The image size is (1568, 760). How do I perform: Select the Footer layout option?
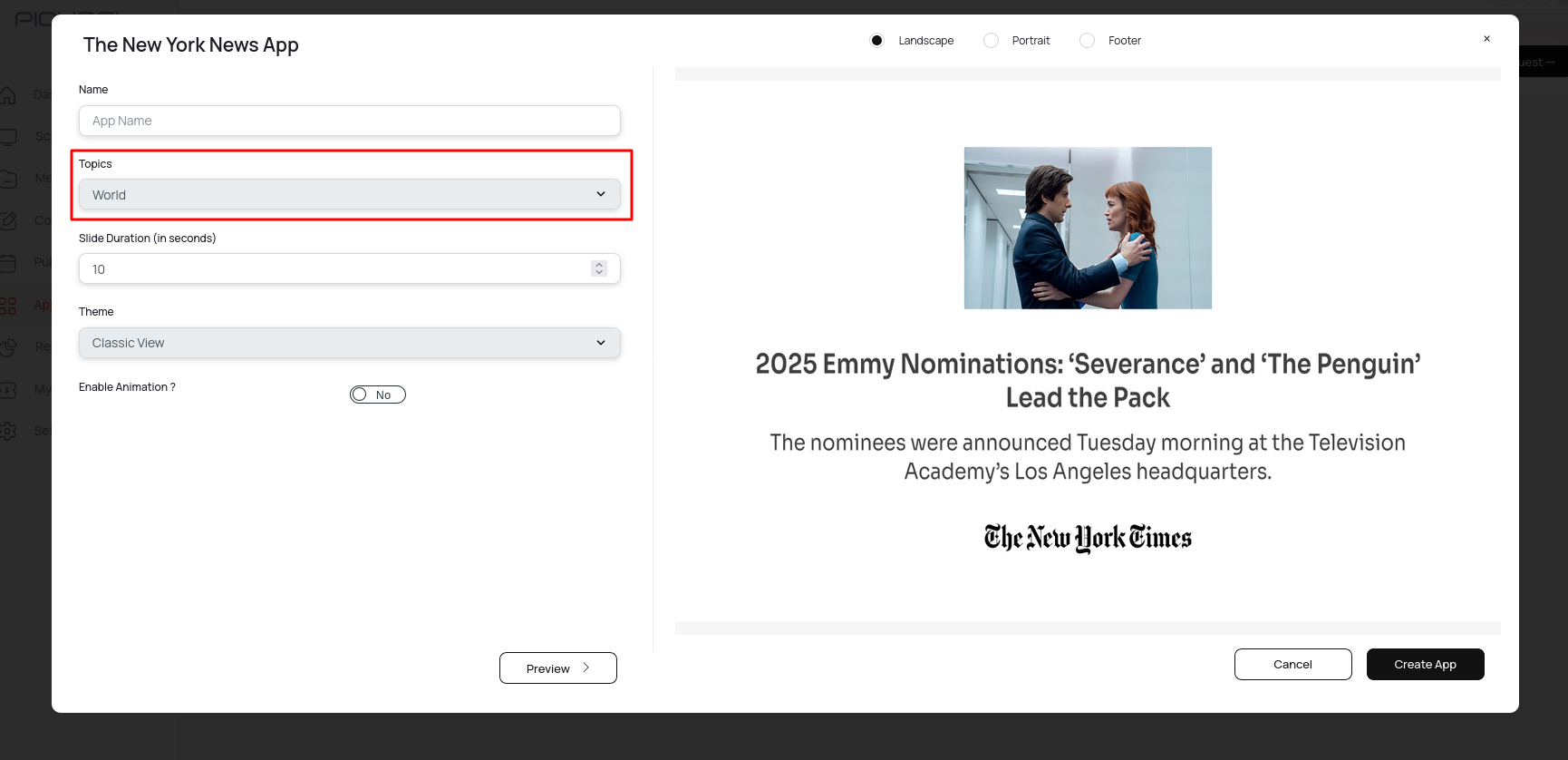pyautogui.click(x=1087, y=41)
